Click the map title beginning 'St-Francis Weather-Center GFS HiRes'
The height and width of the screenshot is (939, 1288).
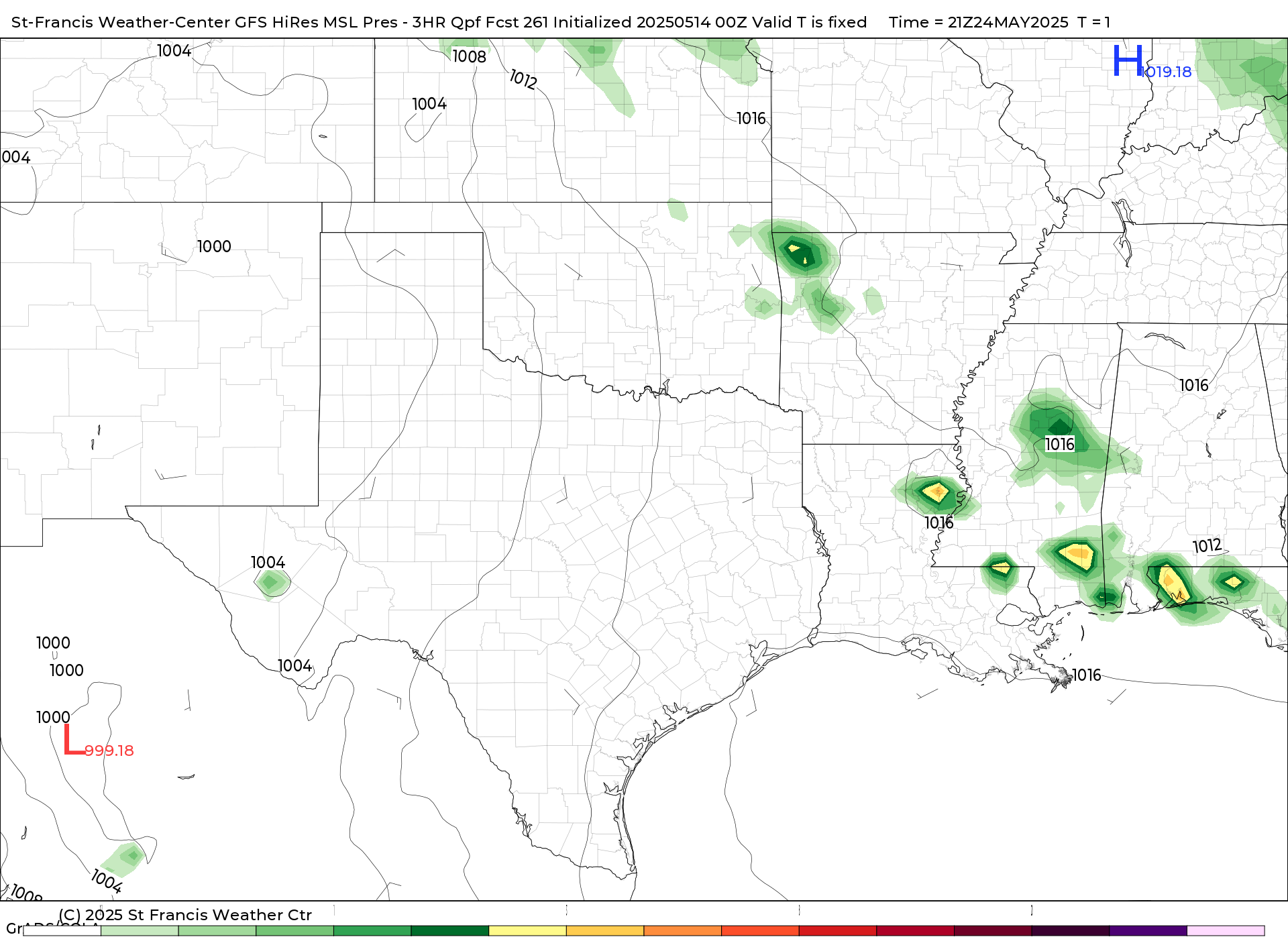click(x=439, y=22)
